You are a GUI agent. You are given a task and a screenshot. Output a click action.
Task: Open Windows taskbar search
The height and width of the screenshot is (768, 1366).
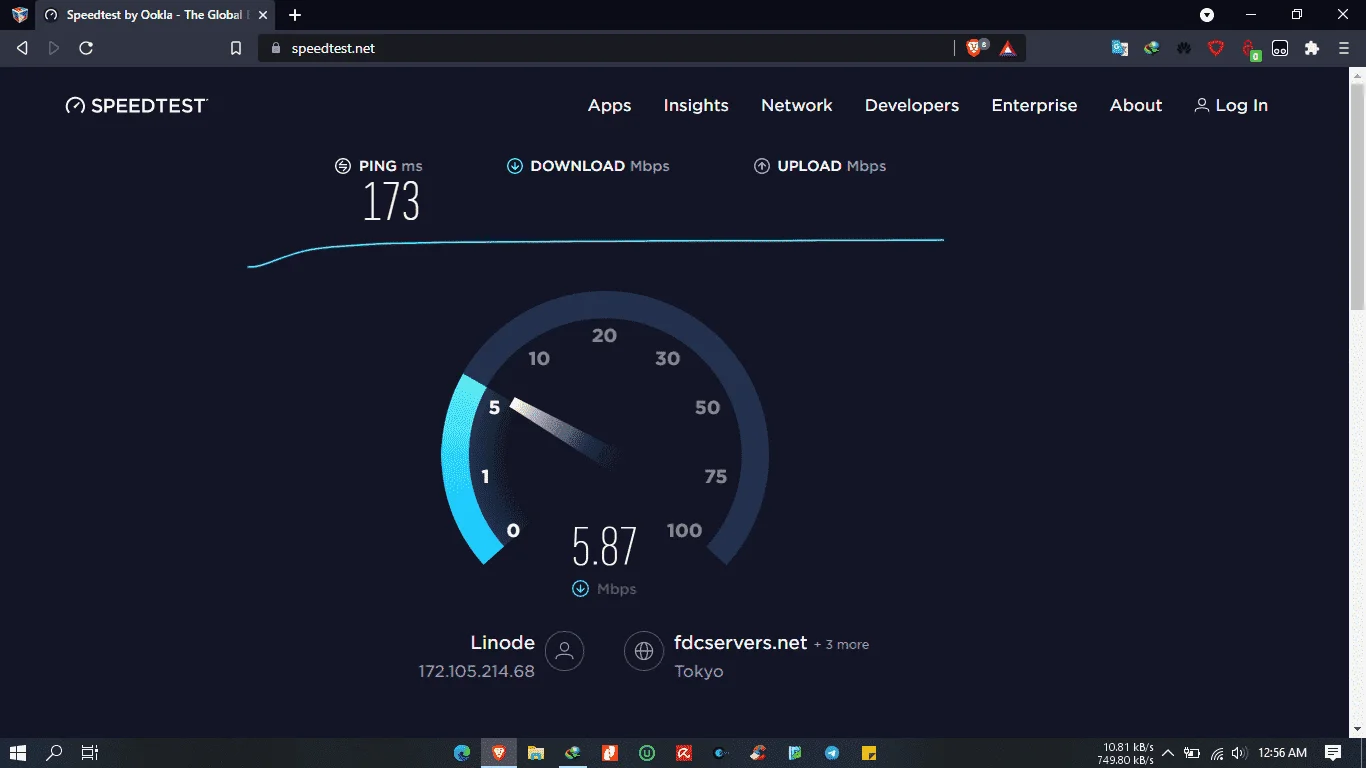54,753
